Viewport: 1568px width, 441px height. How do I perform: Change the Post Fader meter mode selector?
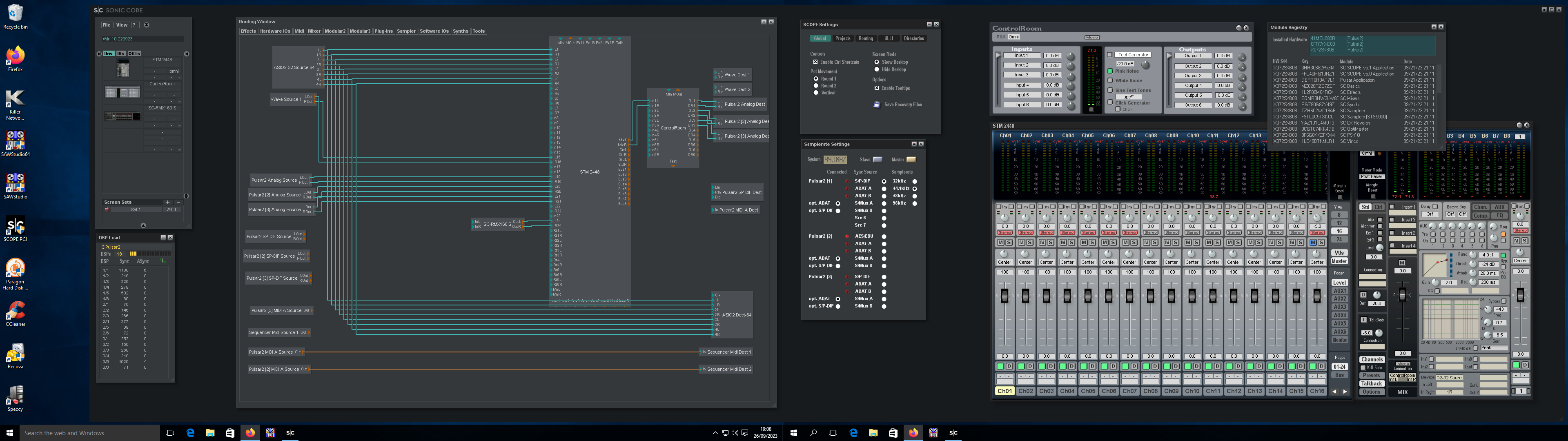tap(1372, 177)
